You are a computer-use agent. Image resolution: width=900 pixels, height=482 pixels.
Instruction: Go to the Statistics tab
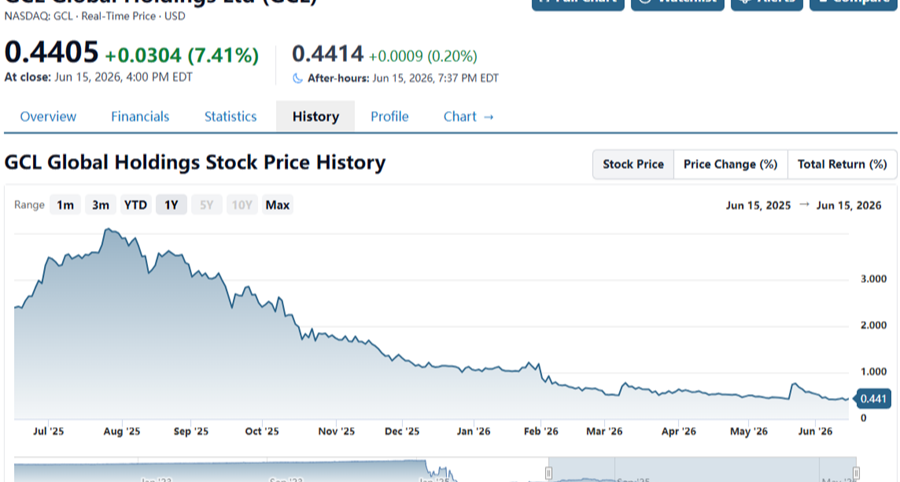(230, 116)
